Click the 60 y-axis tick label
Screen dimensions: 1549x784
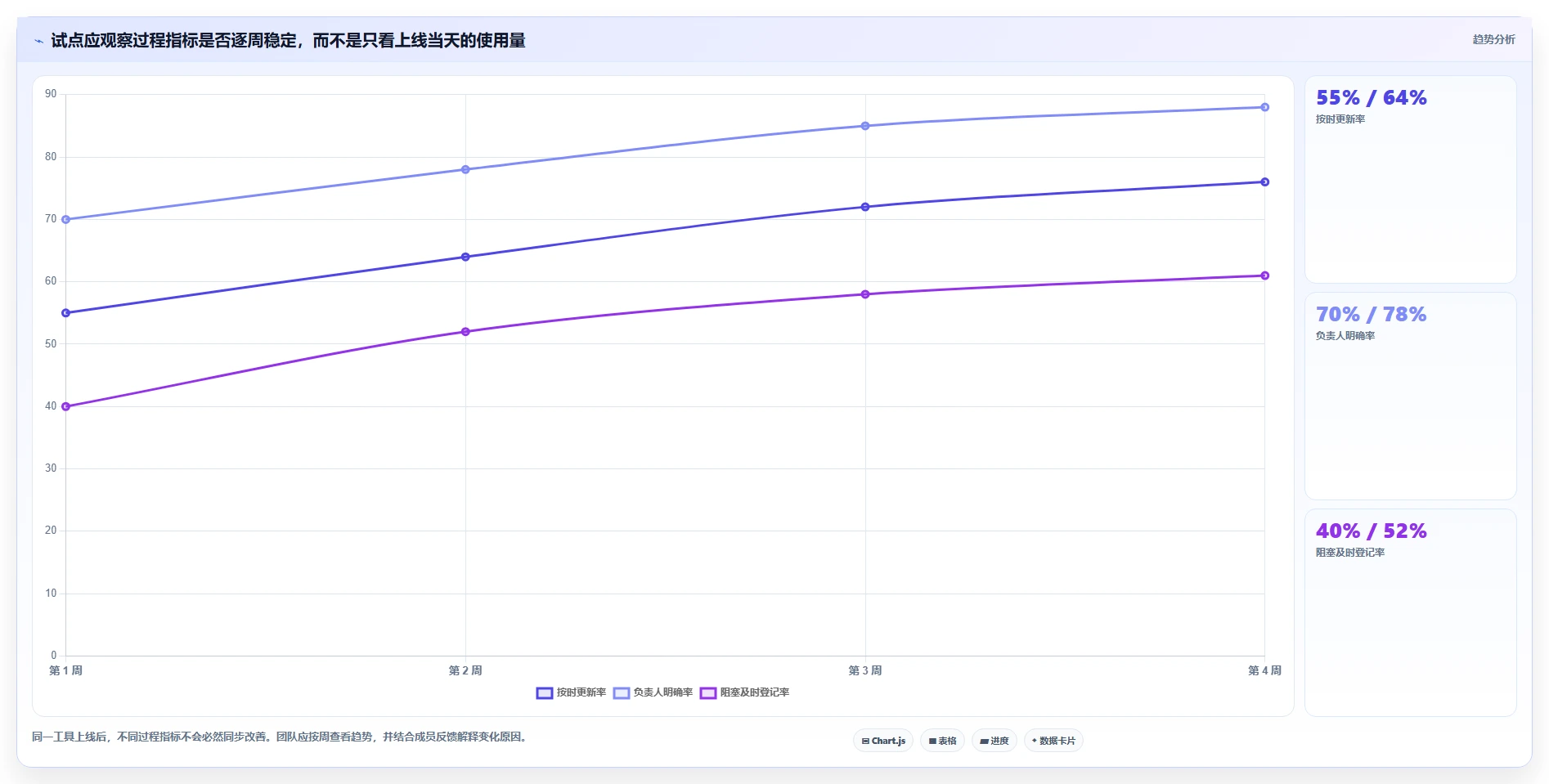tap(51, 281)
